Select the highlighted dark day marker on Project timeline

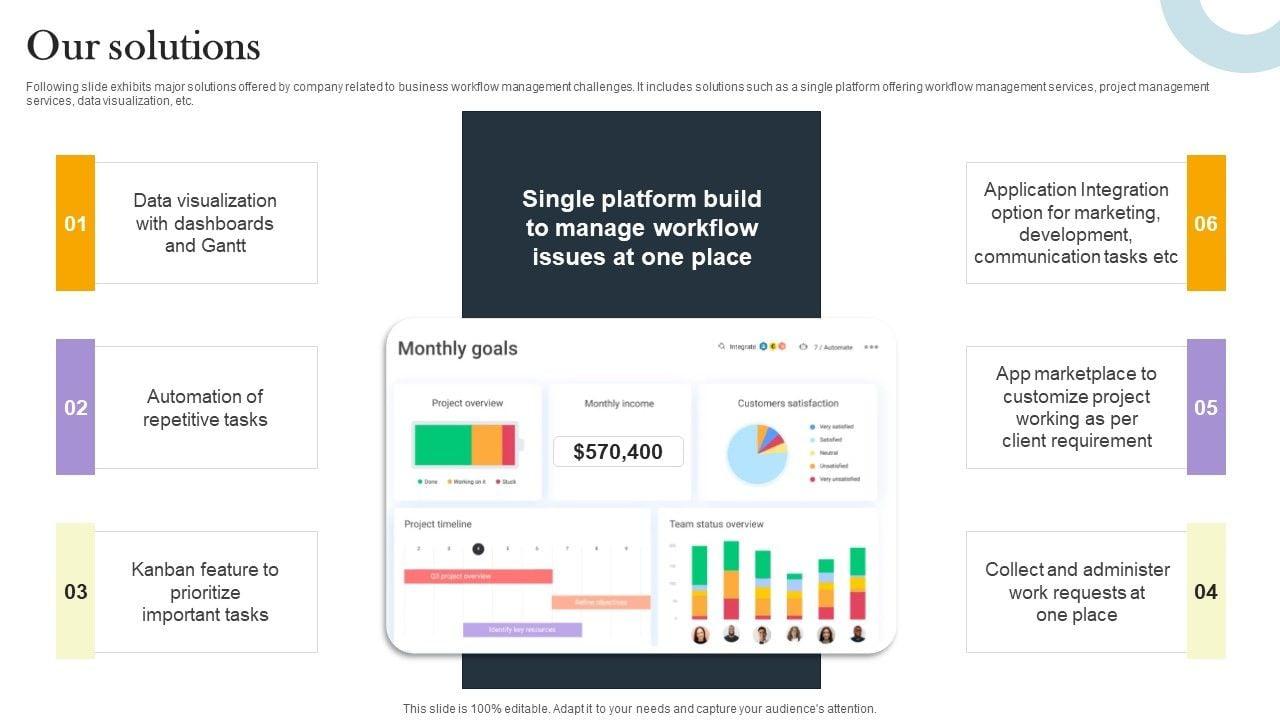point(478,548)
